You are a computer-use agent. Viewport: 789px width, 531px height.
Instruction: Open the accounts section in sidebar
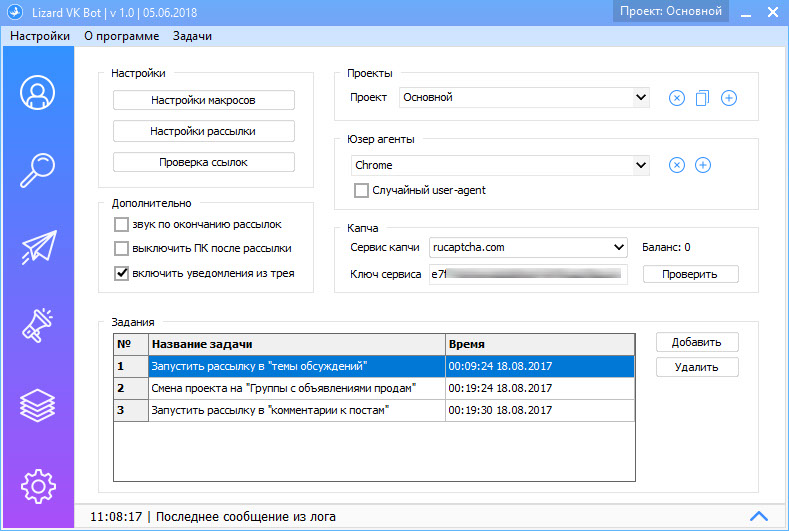point(37,93)
